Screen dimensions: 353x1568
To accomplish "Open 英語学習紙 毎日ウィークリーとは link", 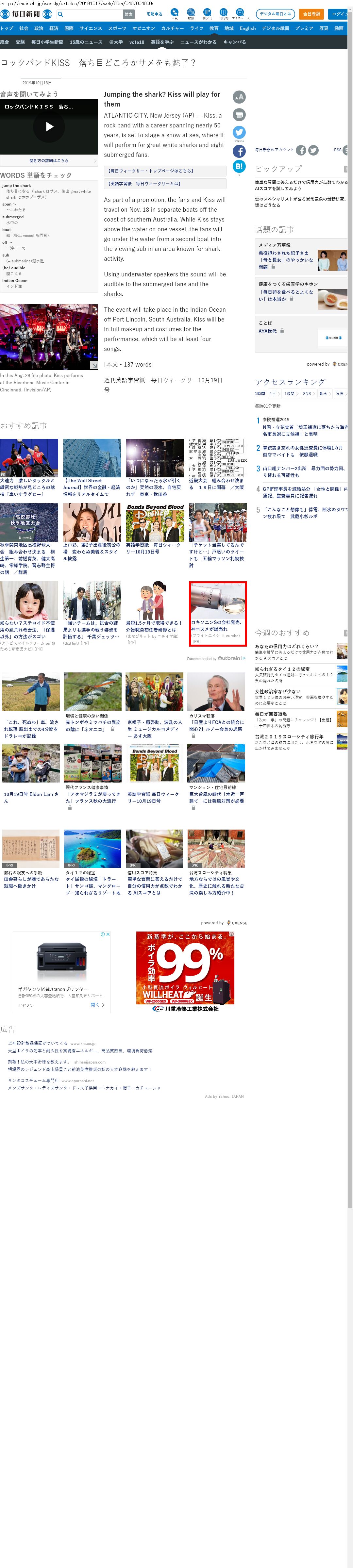I will pyautogui.click(x=165, y=184).
